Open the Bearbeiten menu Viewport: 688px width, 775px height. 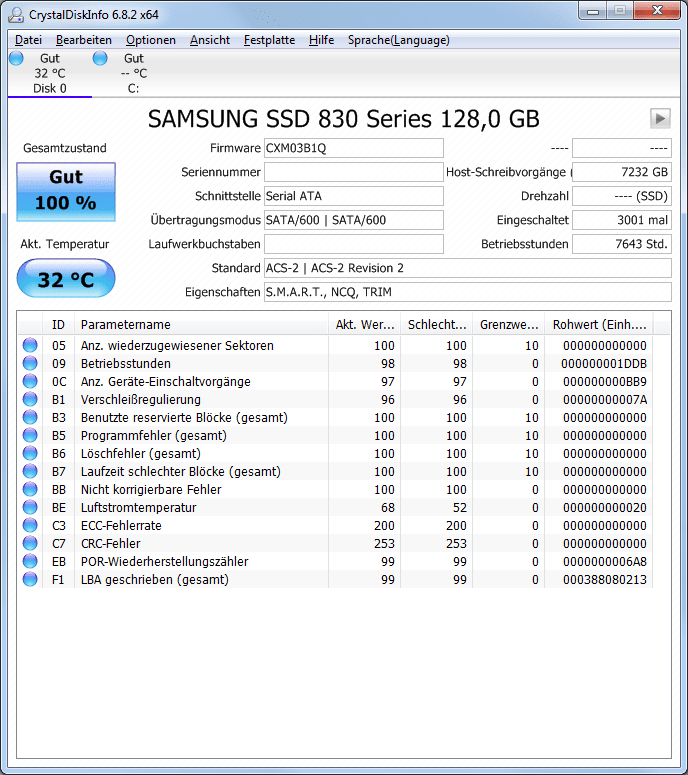point(84,40)
